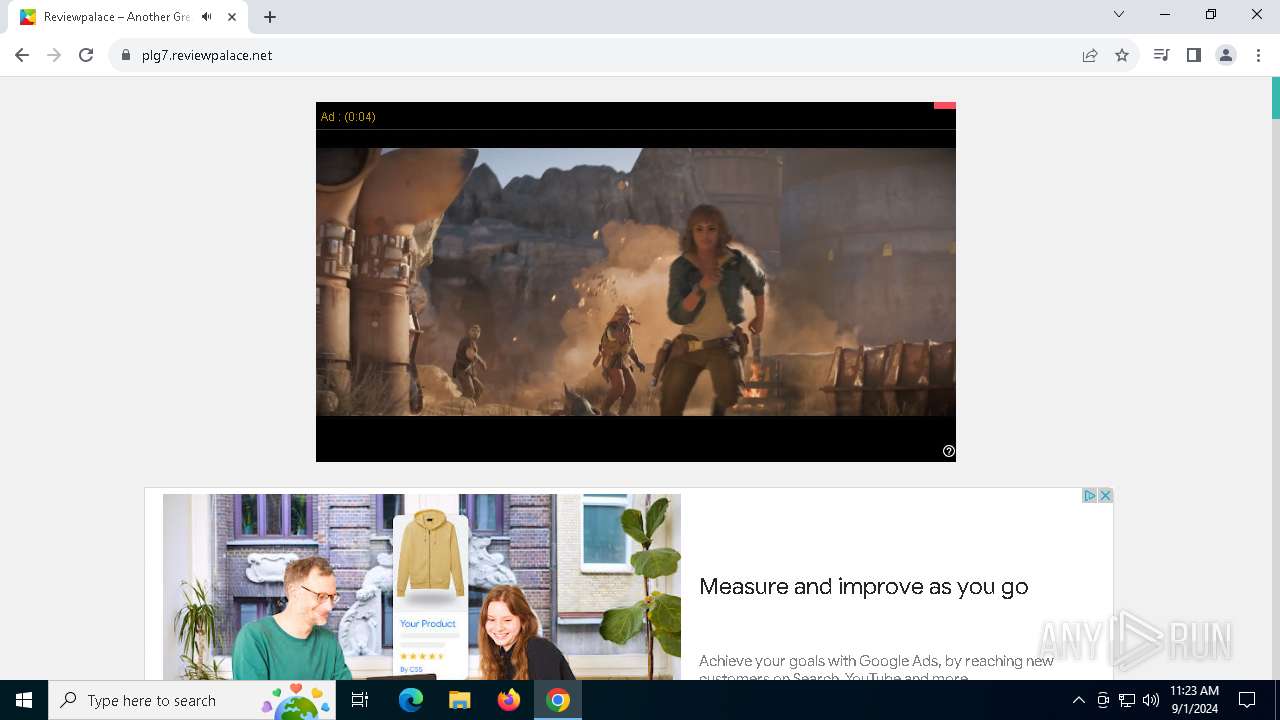Click 'Ad : (0:04)' countdown text
The height and width of the screenshot is (720, 1280).
click(x=348, y=117)
